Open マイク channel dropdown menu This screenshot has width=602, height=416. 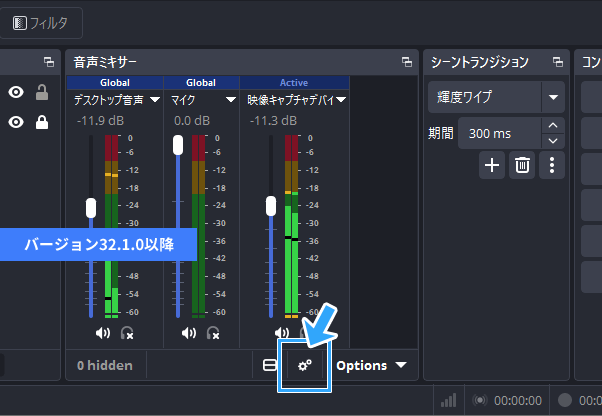pyautogui.click(x=231, y=100)
